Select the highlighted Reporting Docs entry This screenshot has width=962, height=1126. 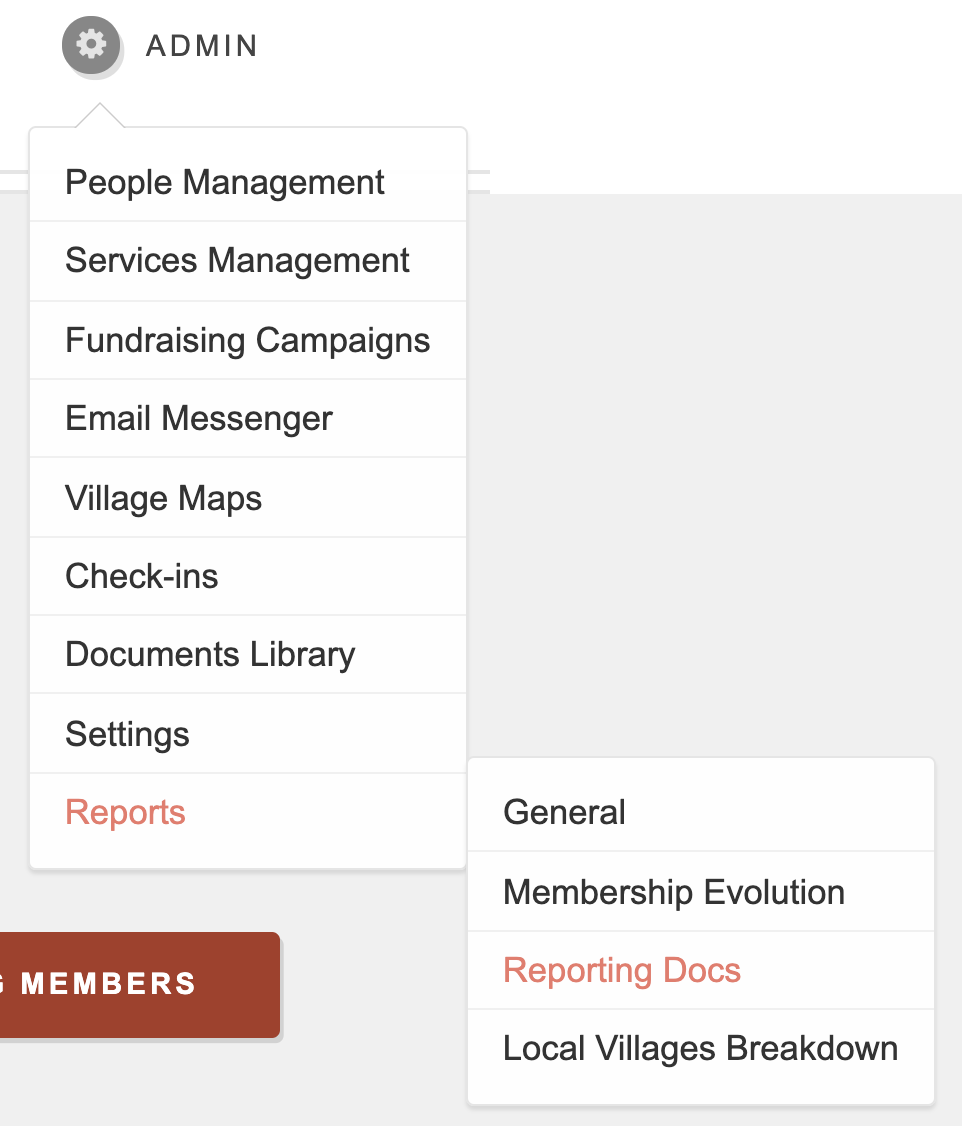pos(622,969)
